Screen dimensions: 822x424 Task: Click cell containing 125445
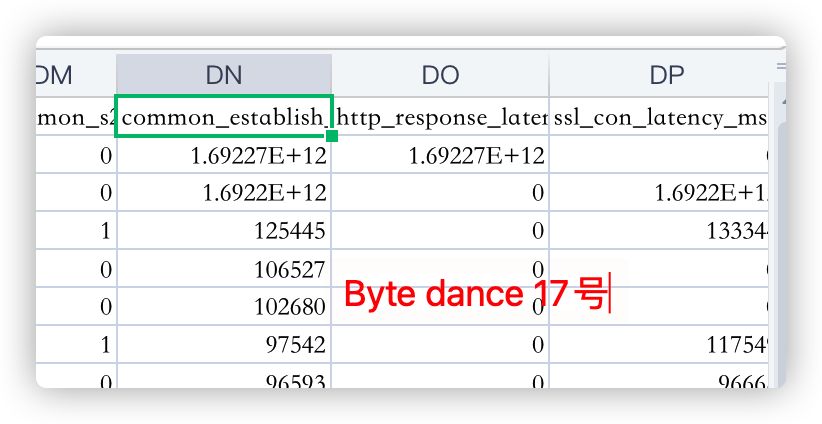[223, 232]
